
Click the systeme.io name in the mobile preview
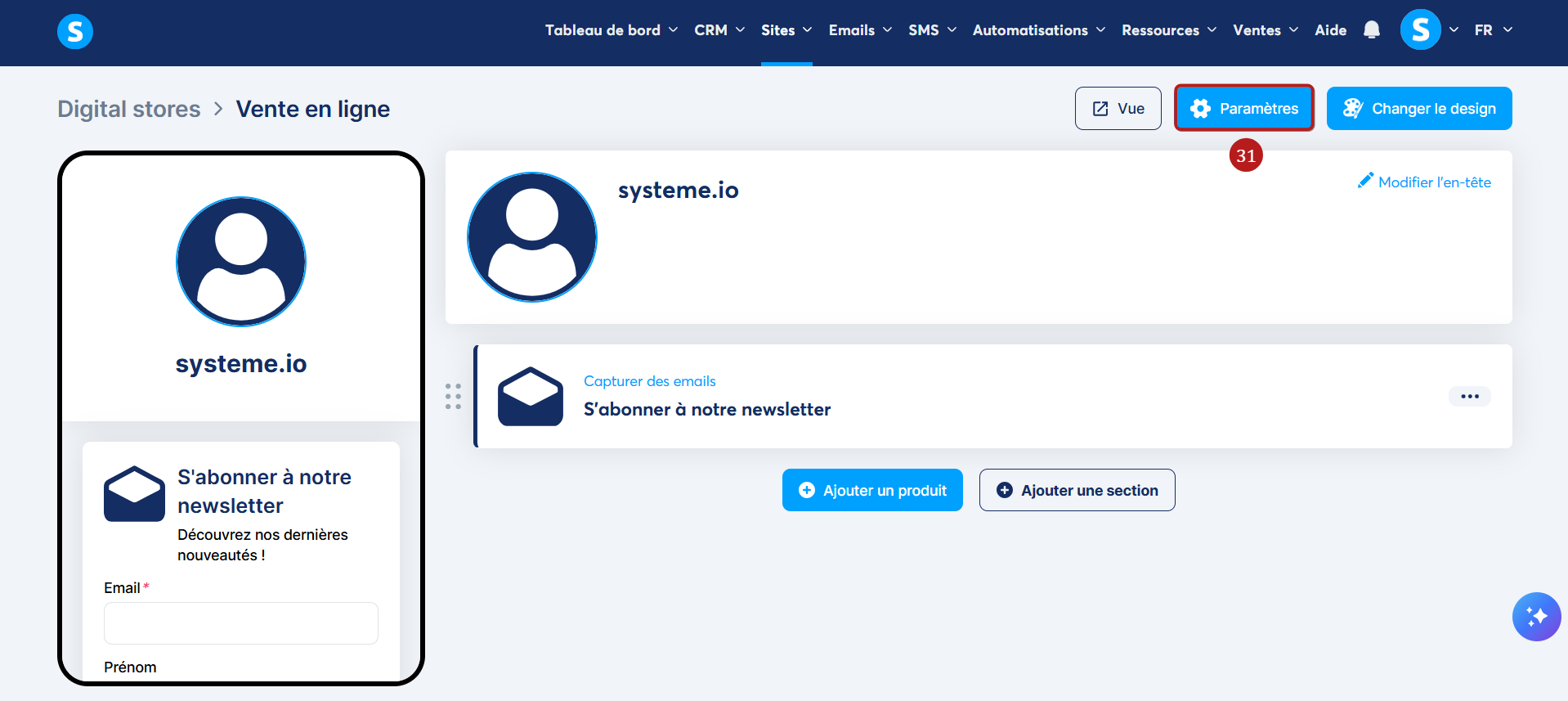[241, 363]
